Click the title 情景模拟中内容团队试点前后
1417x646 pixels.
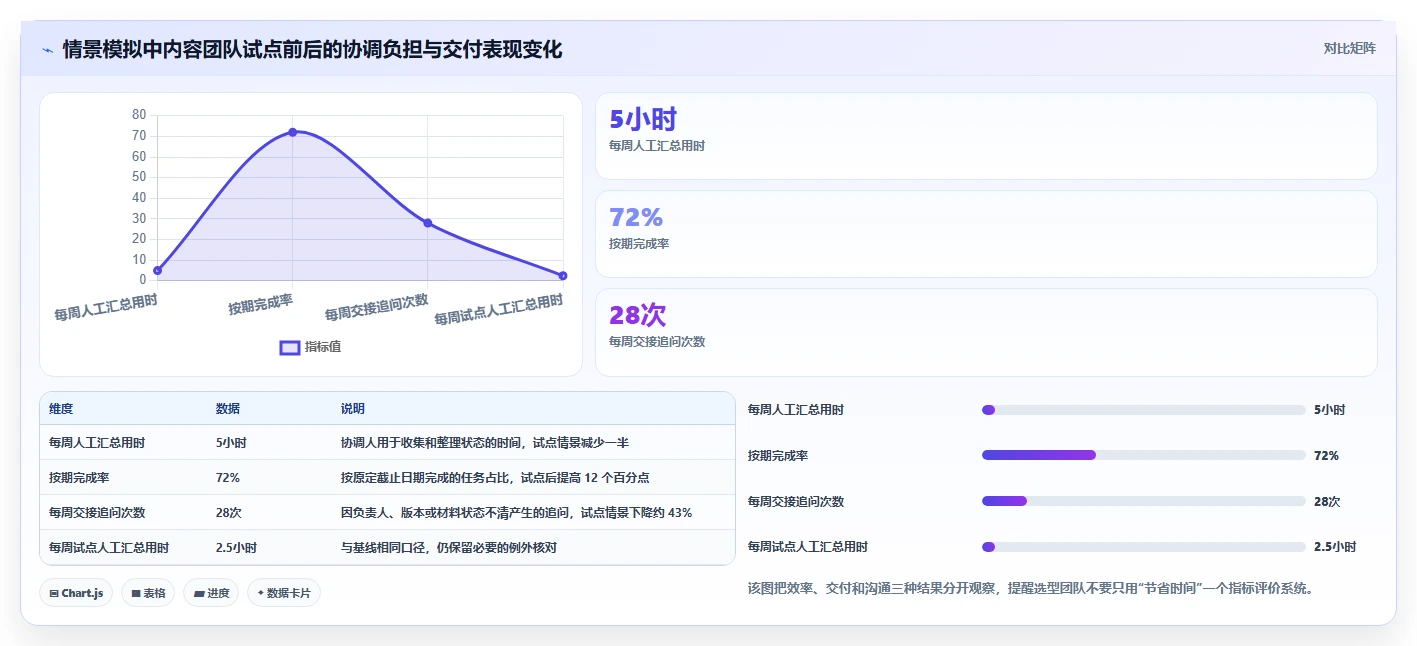pos(312,49)
